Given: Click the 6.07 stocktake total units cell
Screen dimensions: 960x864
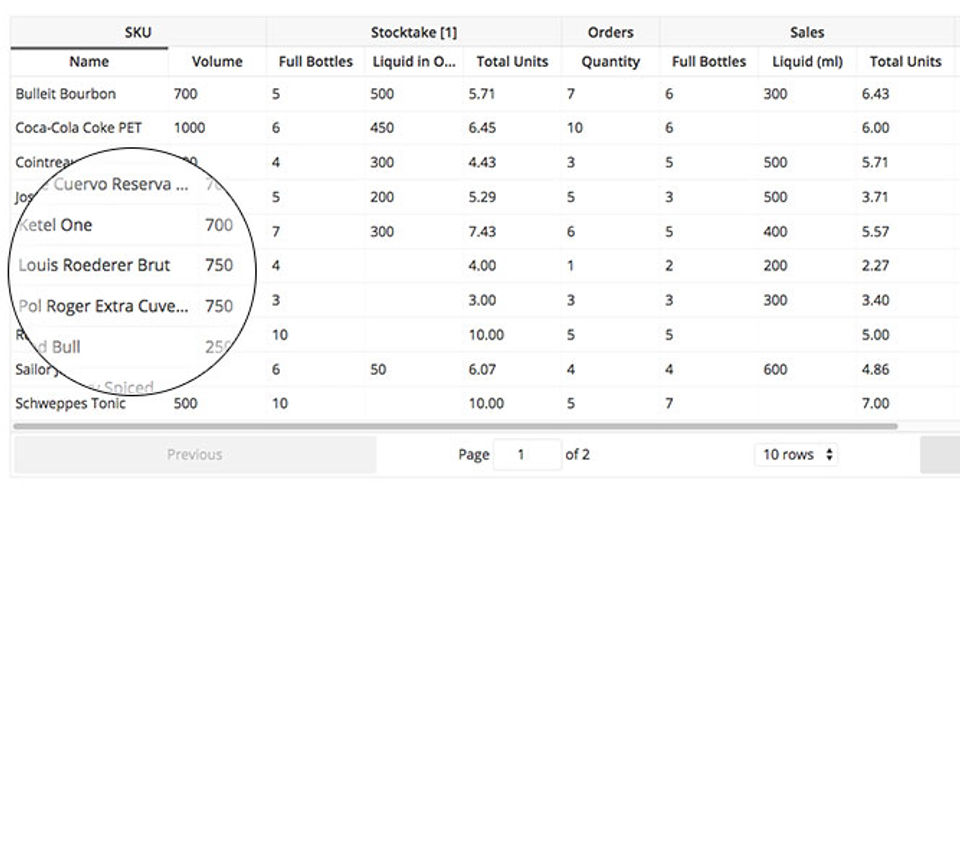Looking at the screenshot, I should 482,369.
